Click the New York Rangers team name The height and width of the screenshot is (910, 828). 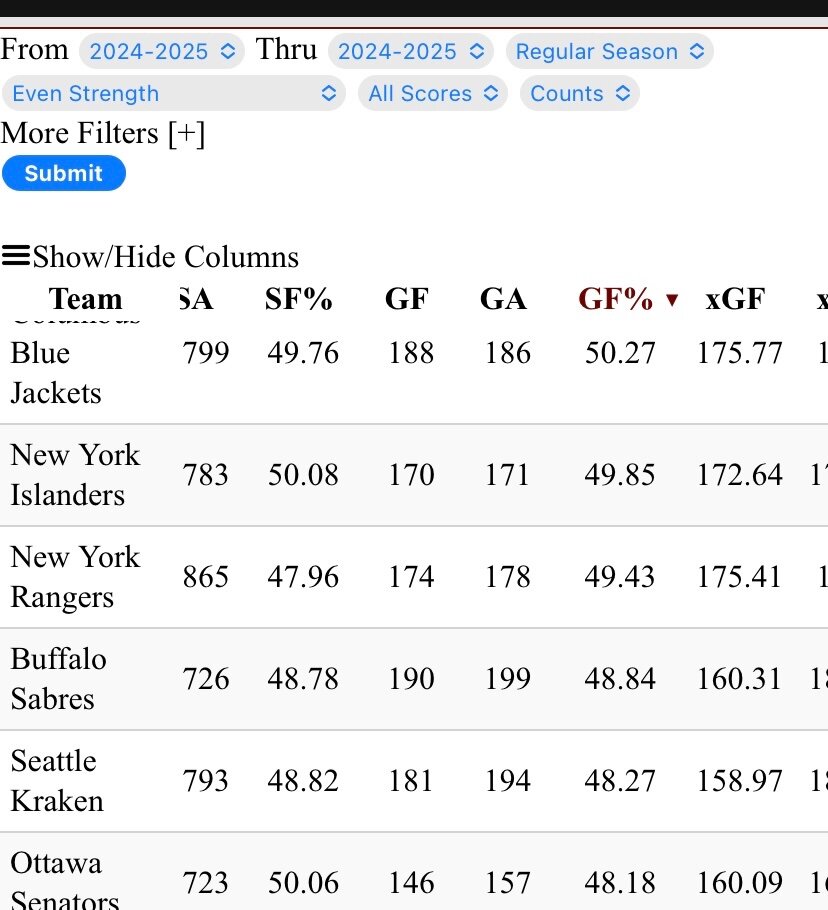pyautogui.click(x=75, y=577)
